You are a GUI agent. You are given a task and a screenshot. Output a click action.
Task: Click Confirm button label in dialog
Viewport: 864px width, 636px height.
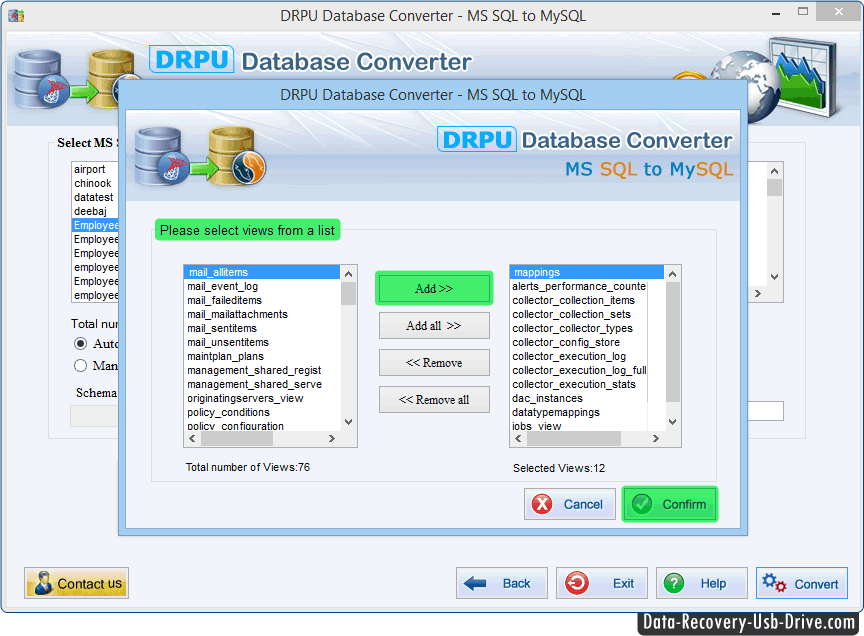[684, 504]
